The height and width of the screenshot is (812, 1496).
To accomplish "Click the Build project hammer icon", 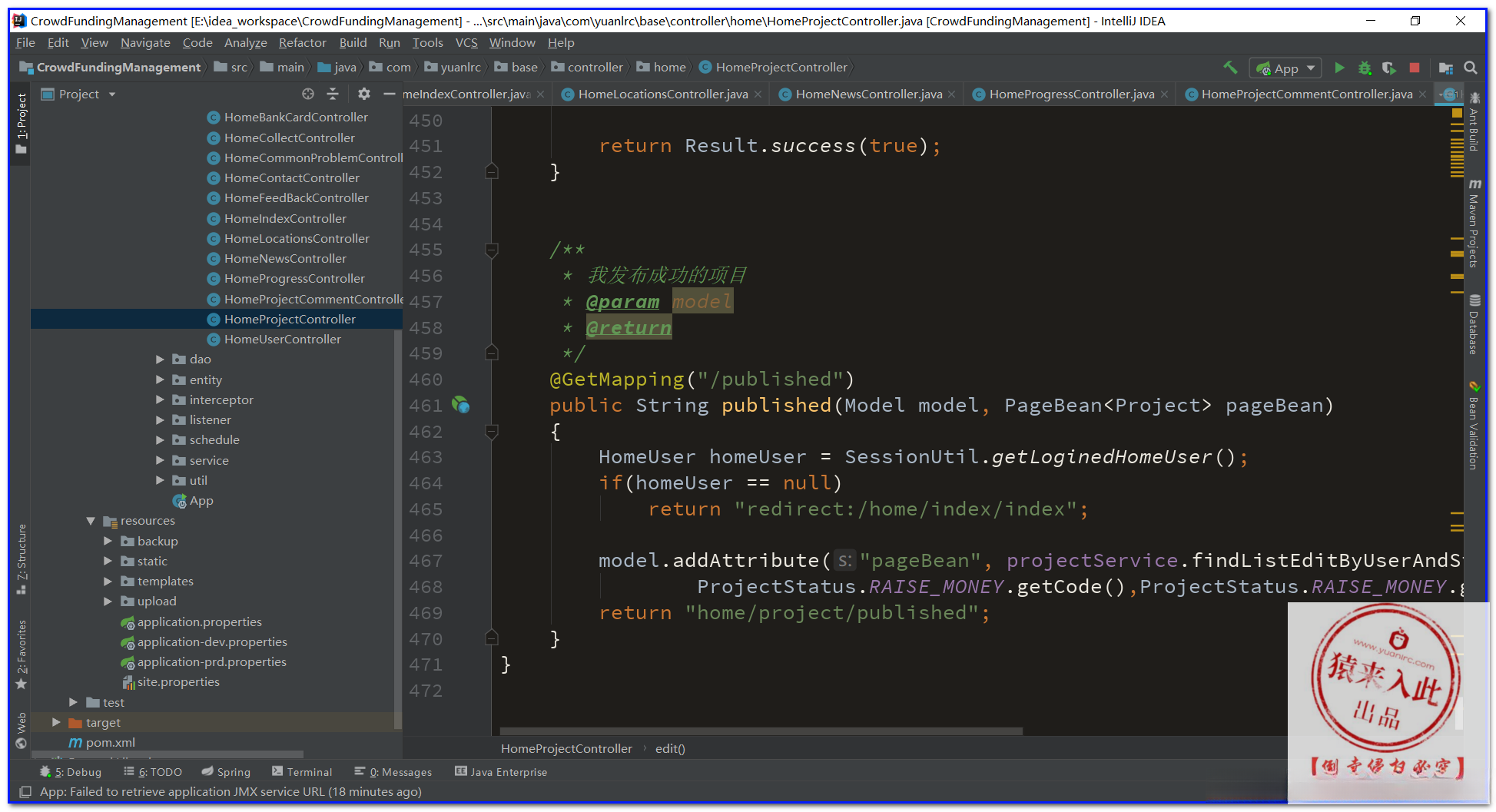I will (x=1230, y=68).
